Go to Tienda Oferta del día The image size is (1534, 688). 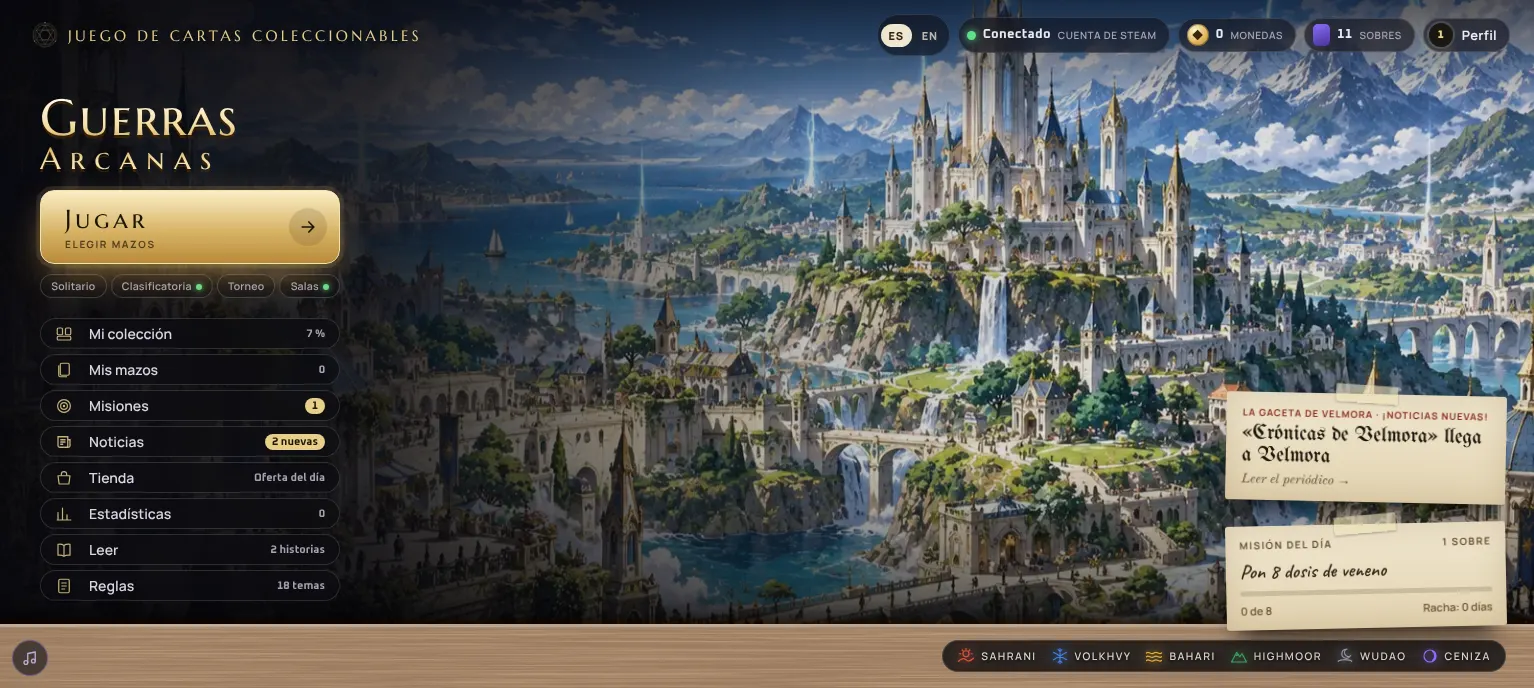coord(190,478)
